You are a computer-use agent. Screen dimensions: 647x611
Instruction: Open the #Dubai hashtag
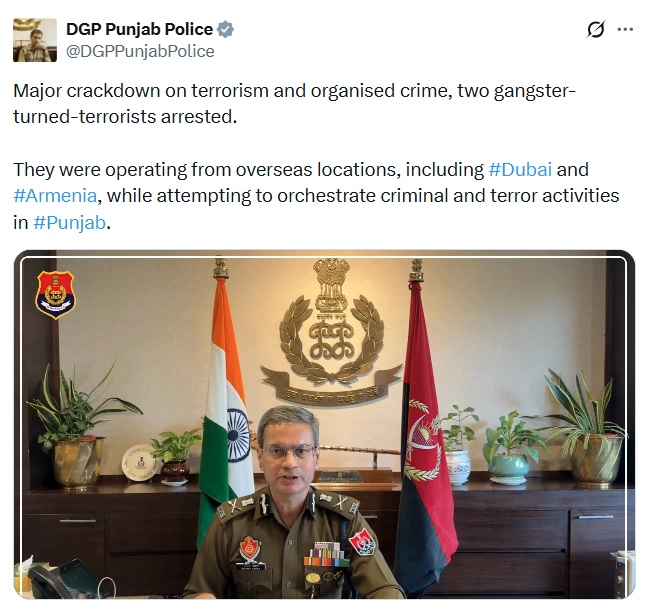520,170
